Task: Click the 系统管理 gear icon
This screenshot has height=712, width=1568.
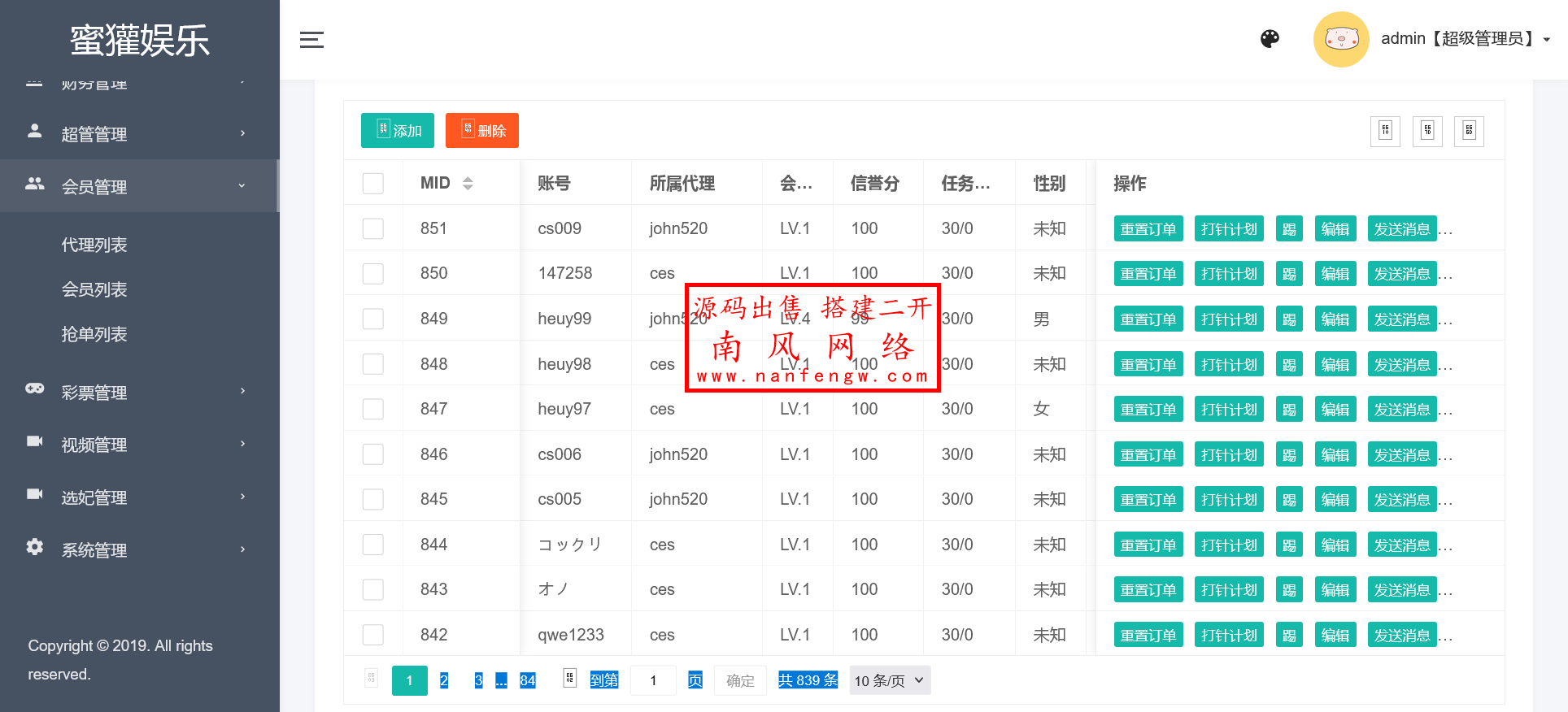Action: pyautogui.click(x=34, y=547)
